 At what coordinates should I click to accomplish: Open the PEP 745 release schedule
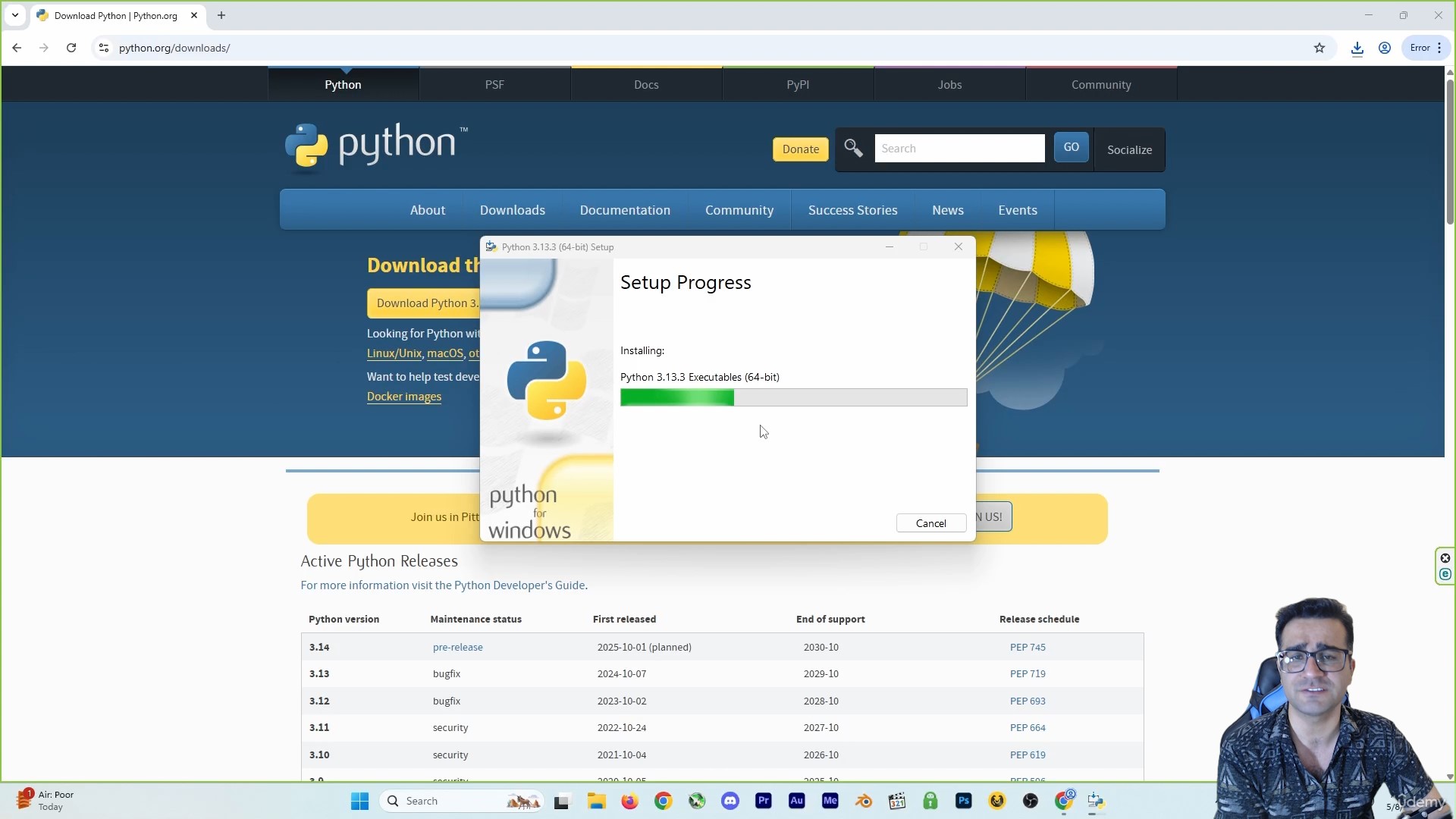click(1028, 647)
